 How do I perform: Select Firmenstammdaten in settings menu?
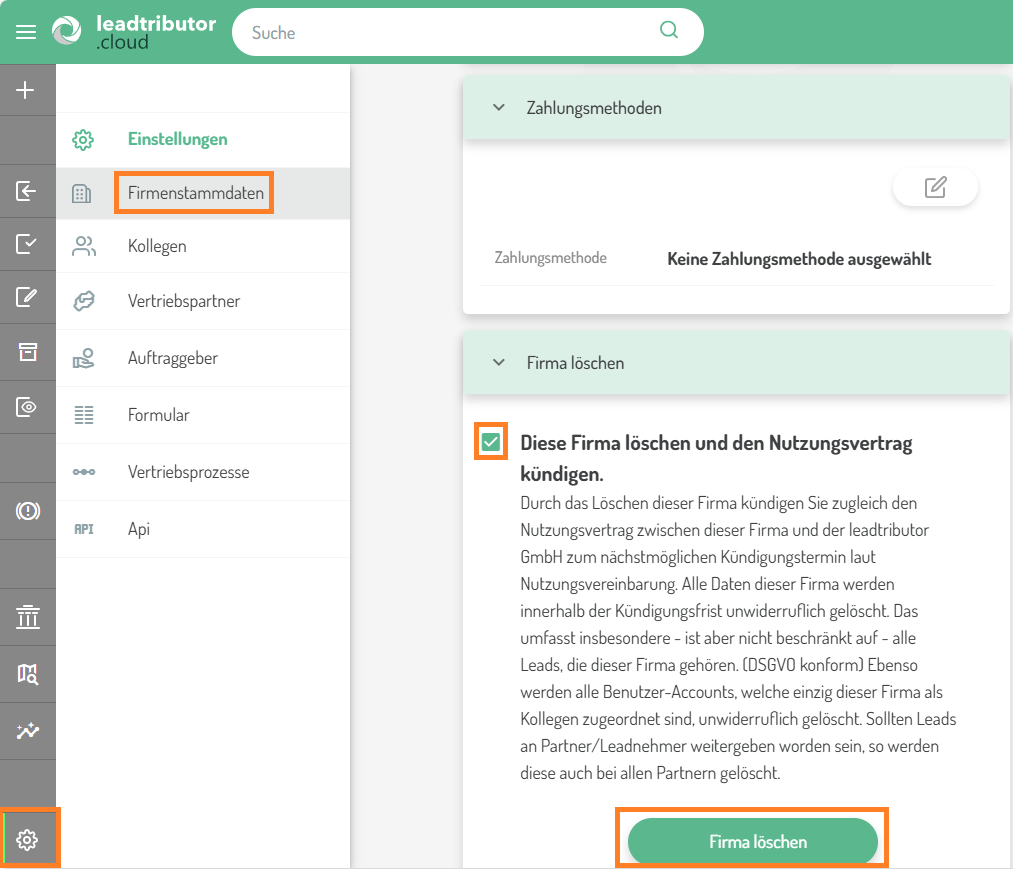(x=196, y=193)
